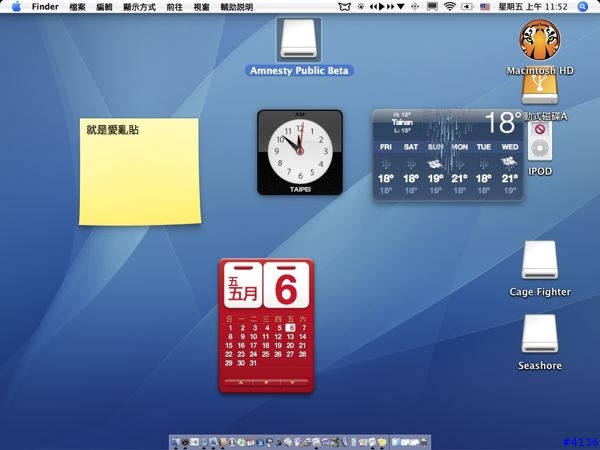
Task: Click date 13 in the calendar grid
Action: [x=290, y=337]
